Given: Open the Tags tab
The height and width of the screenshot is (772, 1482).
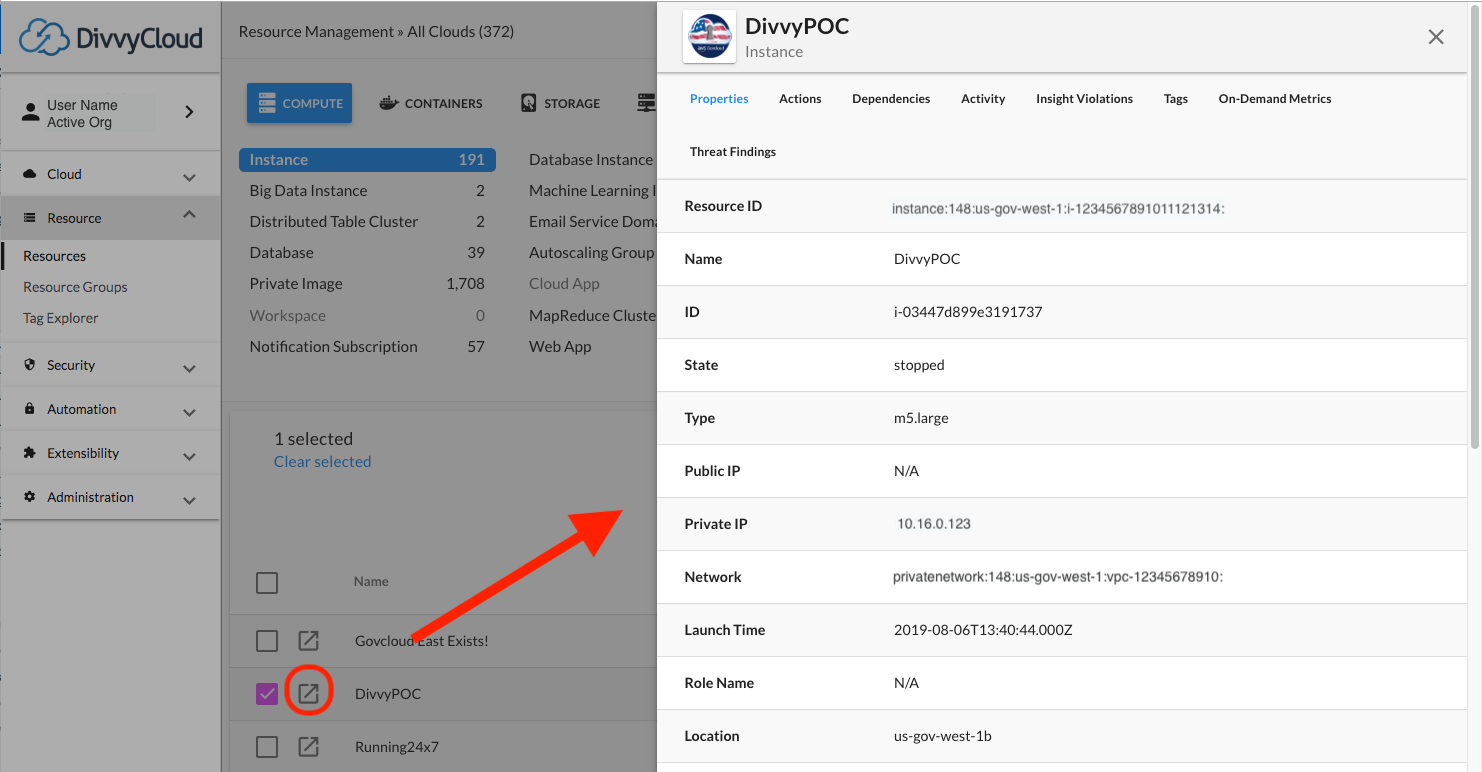Looking at the screenshot, I should coord(1176,99).
